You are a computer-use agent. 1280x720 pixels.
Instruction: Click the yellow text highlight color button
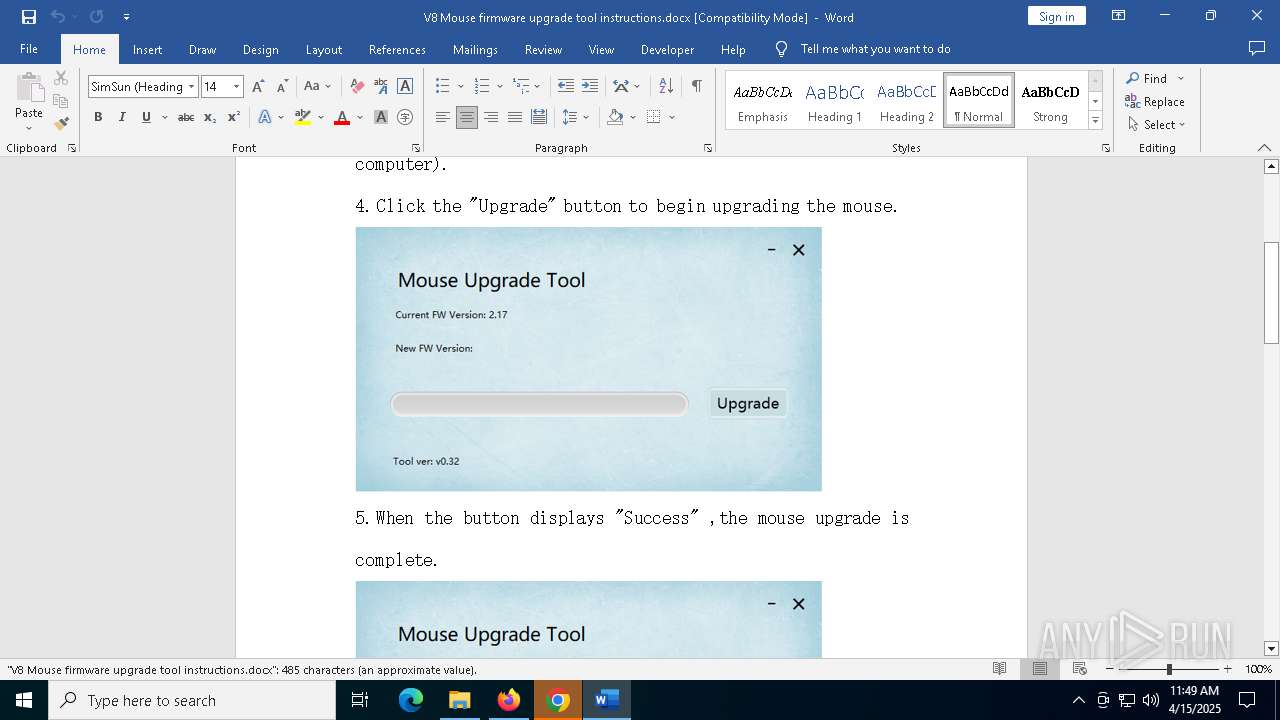click(303, 117)
